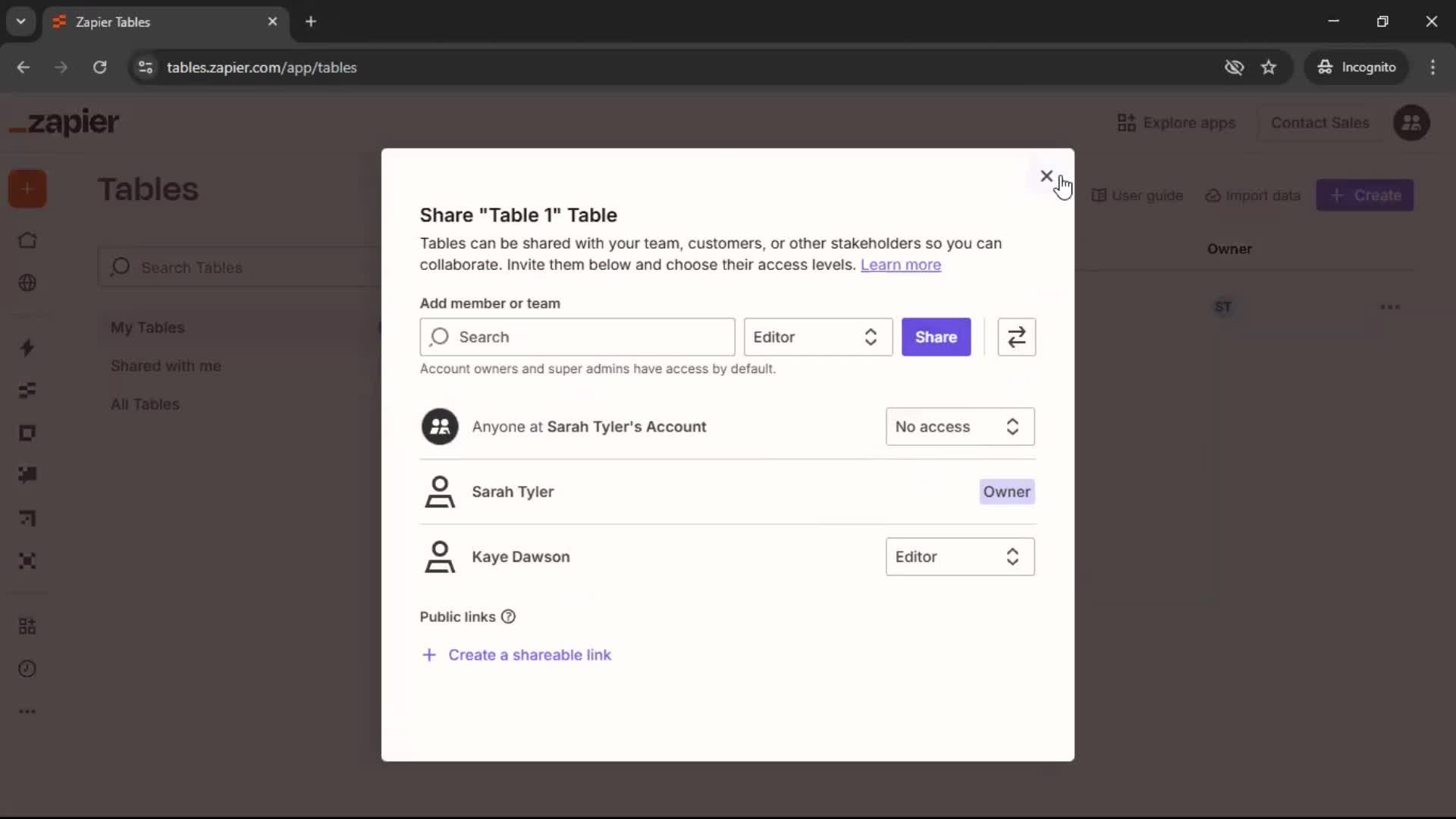Click the Create button

coord(1365,196)
